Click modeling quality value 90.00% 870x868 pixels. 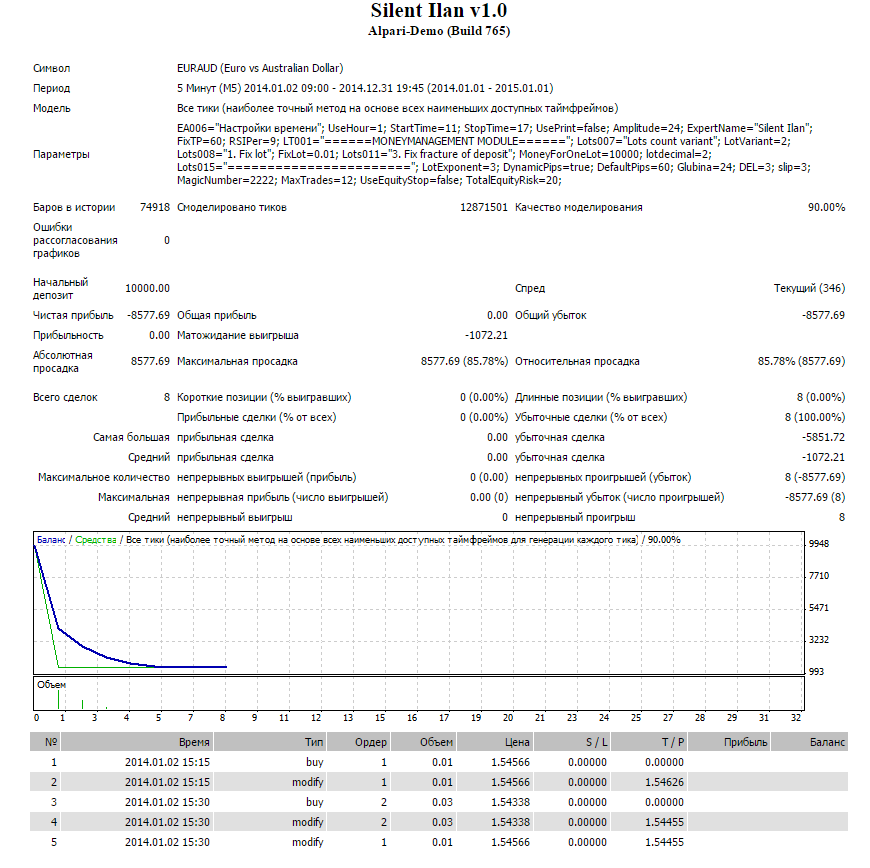pyautogui.click(x=826, y=207)
